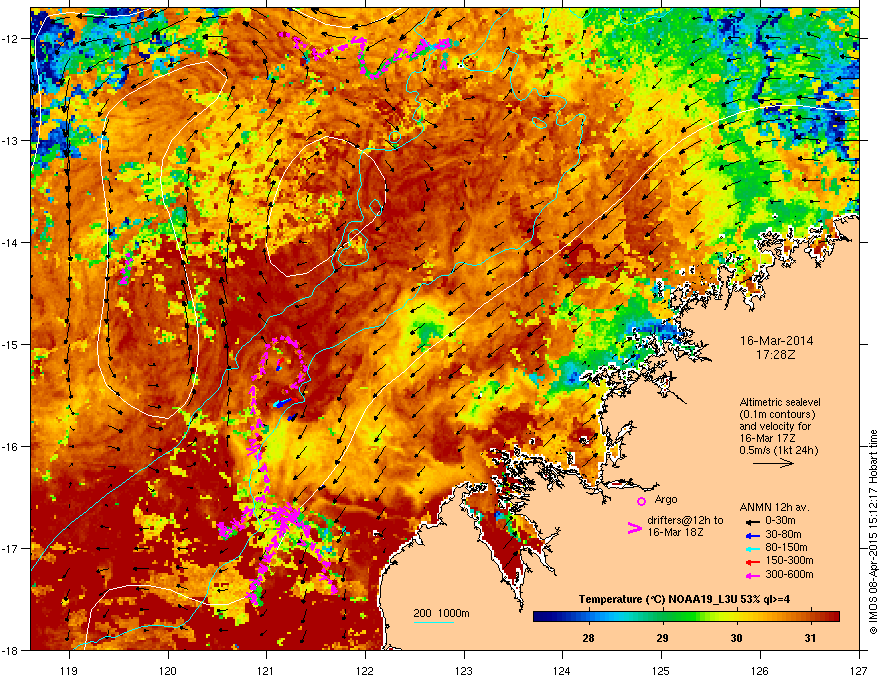
Task: Click the magenta drifters arrowhead symbol
Action: 634,527
